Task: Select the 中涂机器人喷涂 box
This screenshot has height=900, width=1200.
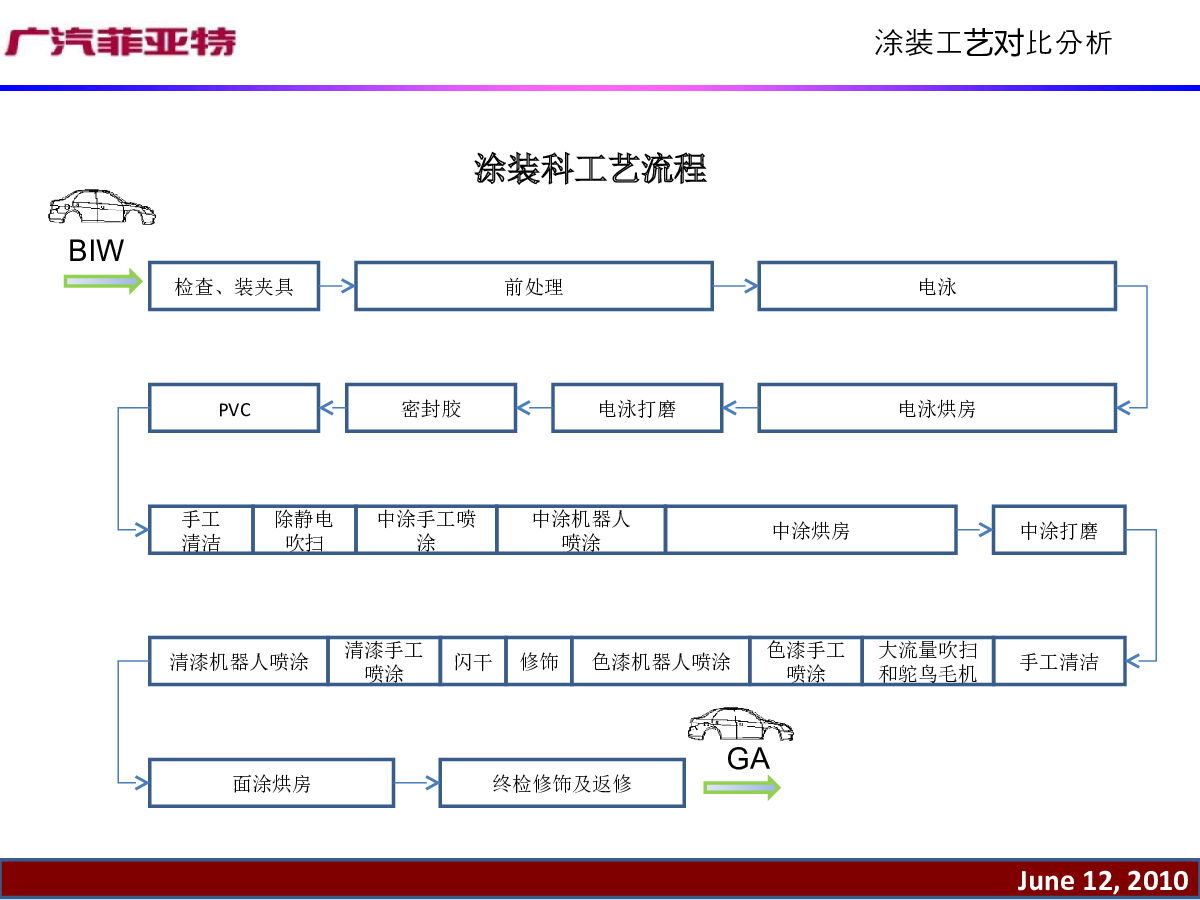Action: (581, 530)
